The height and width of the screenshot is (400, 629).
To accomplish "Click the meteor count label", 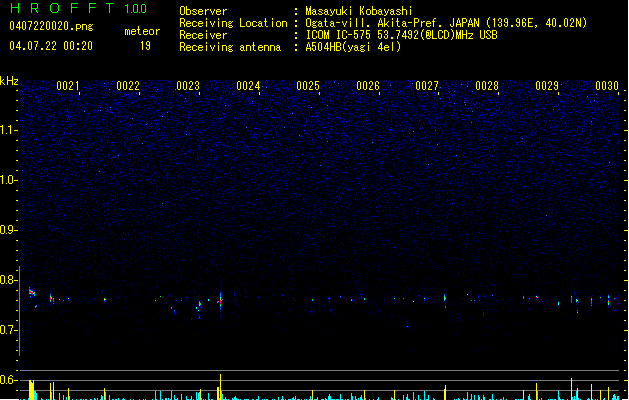I will click(142, 31).
